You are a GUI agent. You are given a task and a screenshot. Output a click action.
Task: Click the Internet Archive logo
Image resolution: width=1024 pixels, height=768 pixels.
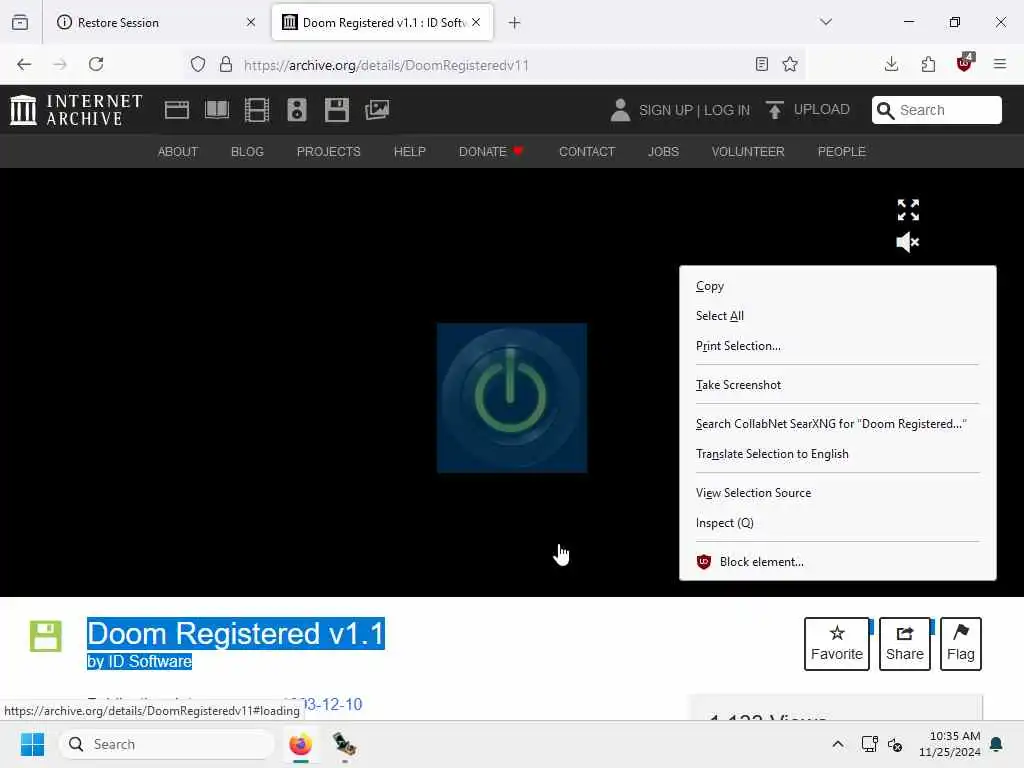pos(76,110)
